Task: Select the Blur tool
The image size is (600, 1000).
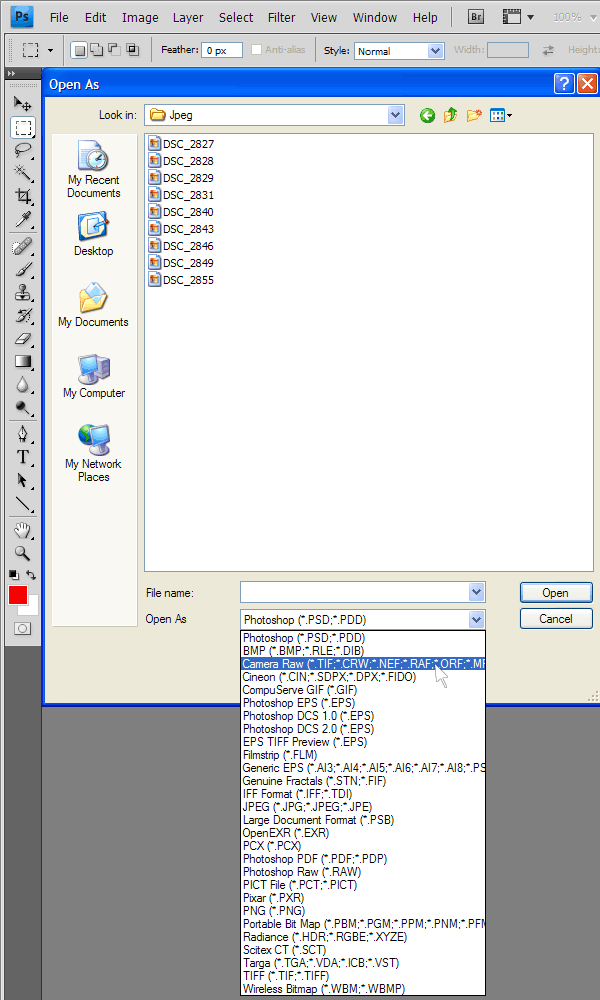Action: (23, 385)
